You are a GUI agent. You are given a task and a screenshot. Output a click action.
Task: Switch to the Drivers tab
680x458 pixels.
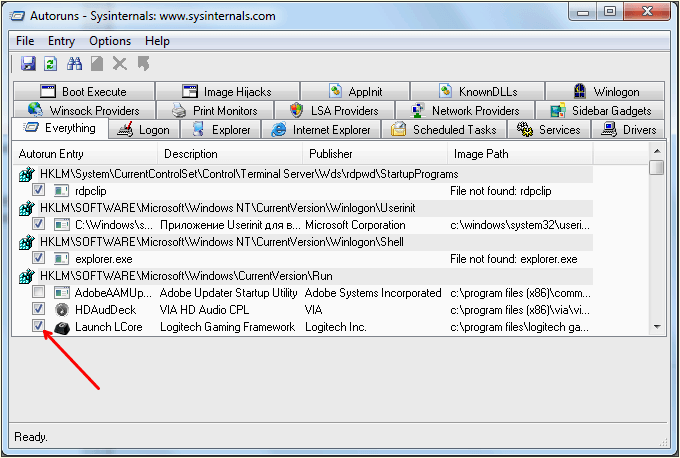click(628, 130)
